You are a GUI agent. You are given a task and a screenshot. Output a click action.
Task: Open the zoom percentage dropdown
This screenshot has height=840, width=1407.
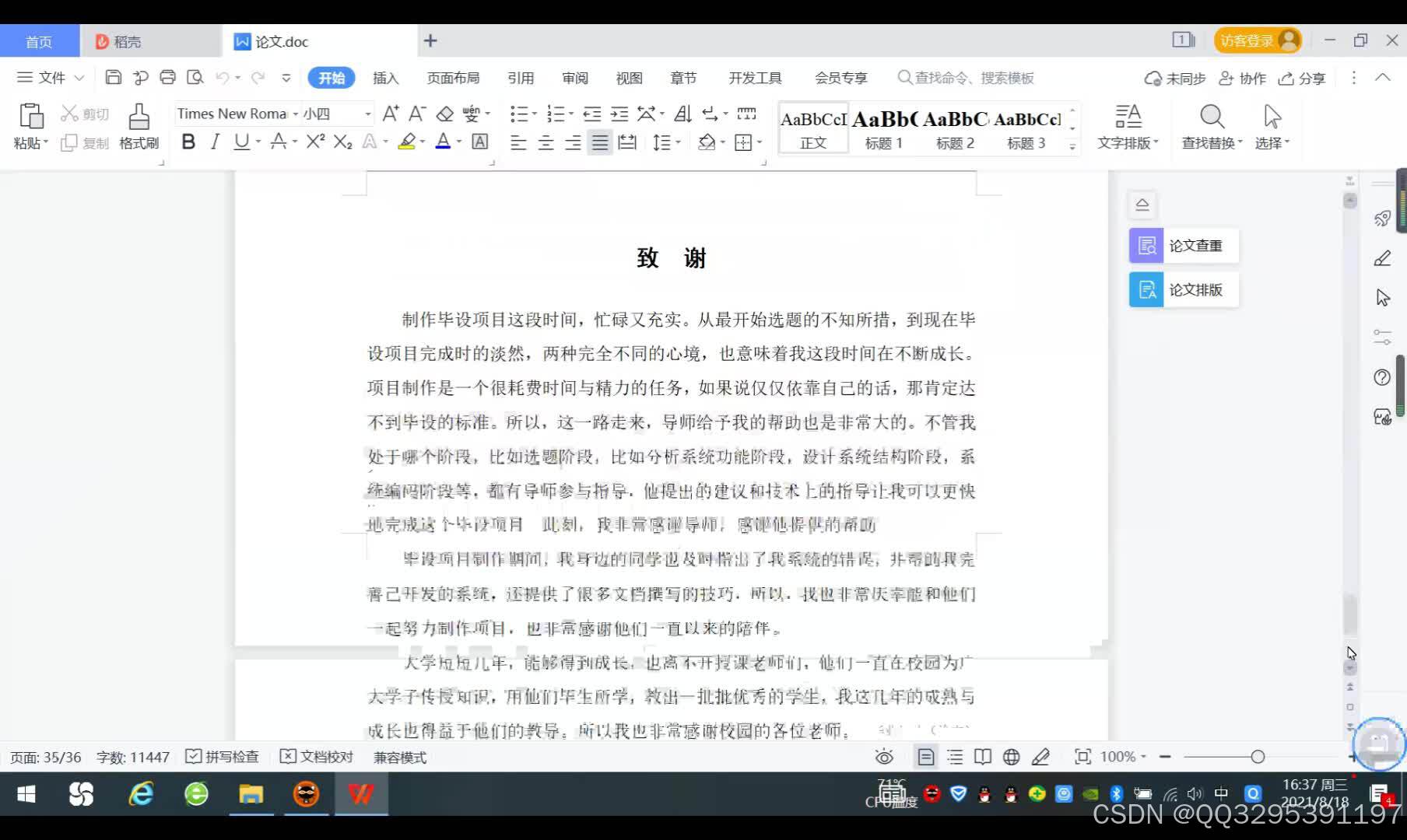(x=1143, y=757)
